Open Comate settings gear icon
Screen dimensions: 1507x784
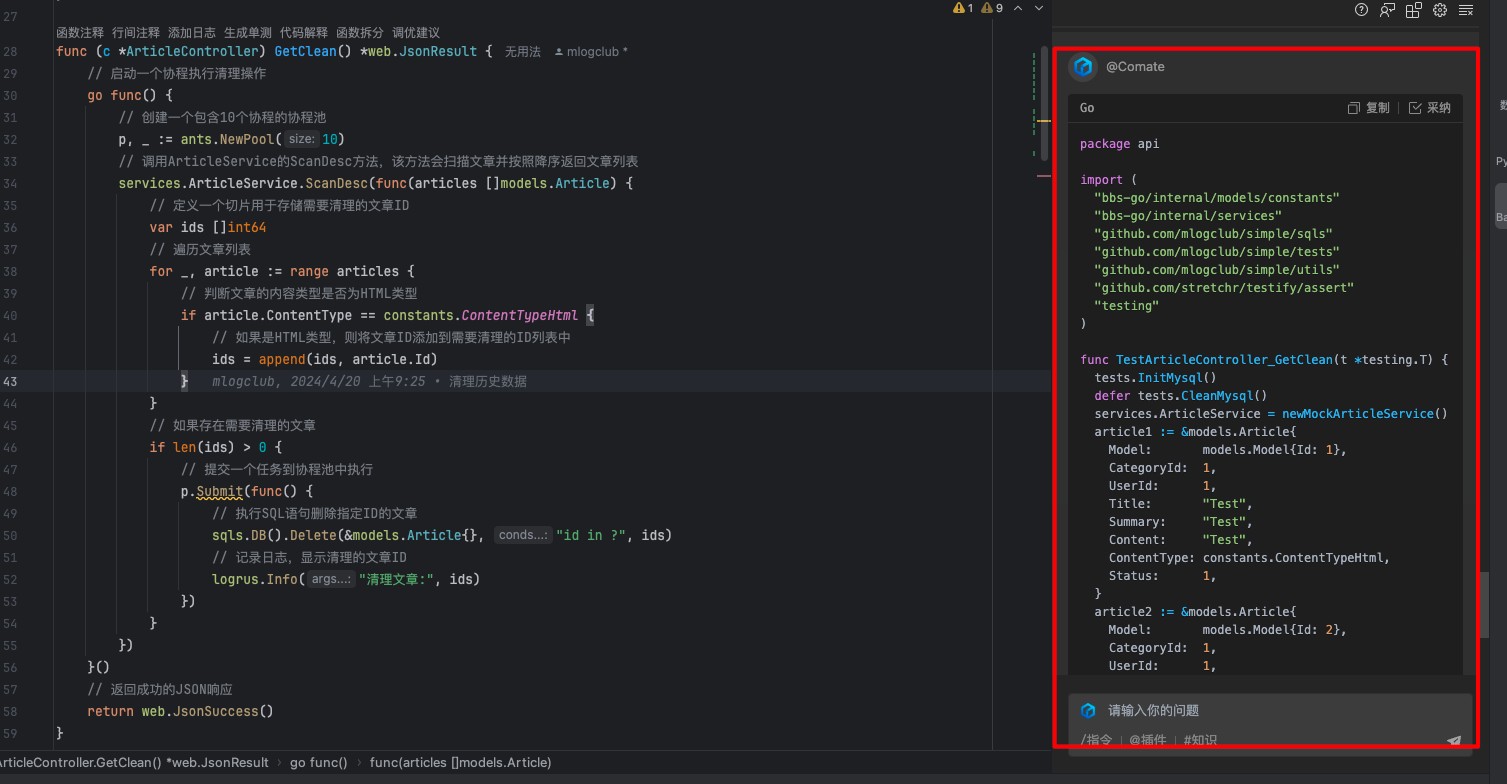(1440, 10)
